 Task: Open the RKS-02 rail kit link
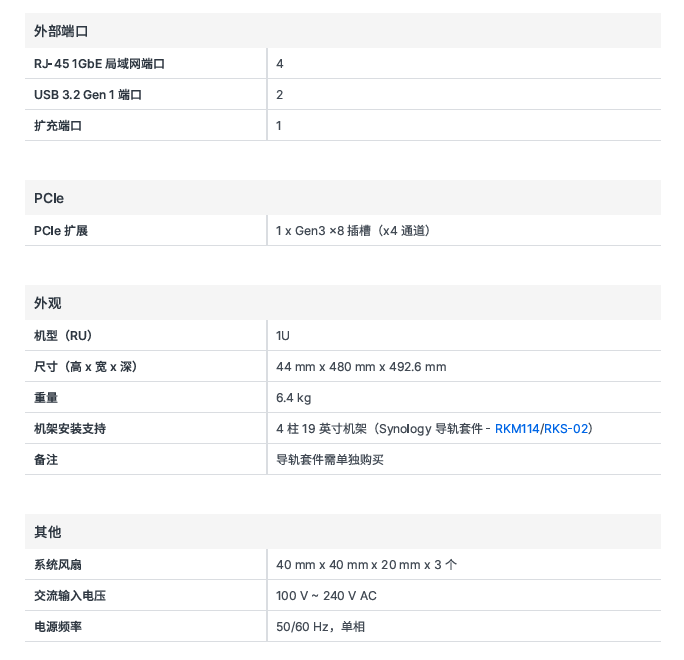click(566, 428)
